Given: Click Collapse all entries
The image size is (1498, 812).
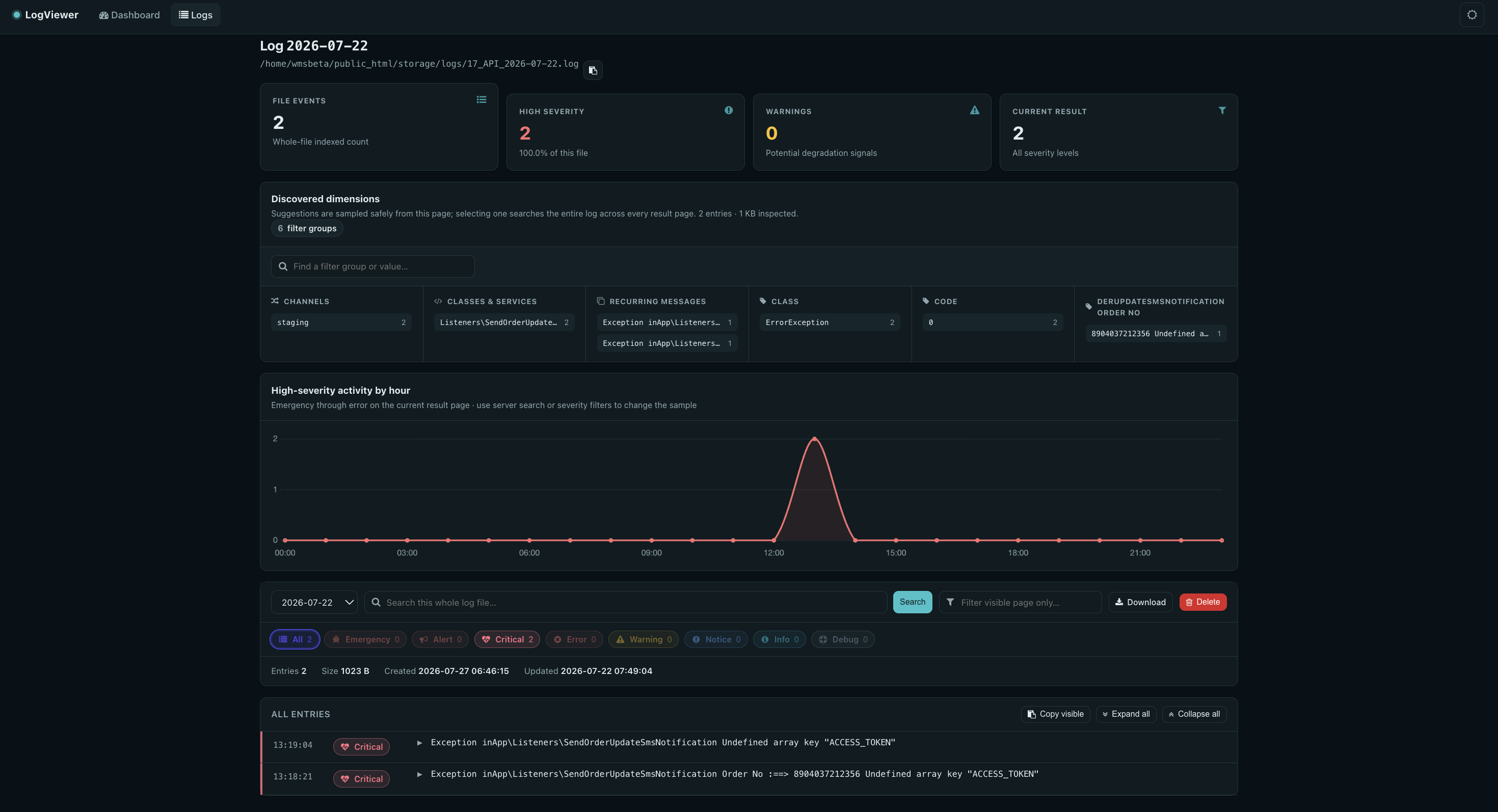Looking at the screenshot, I should coord(1194,714).
